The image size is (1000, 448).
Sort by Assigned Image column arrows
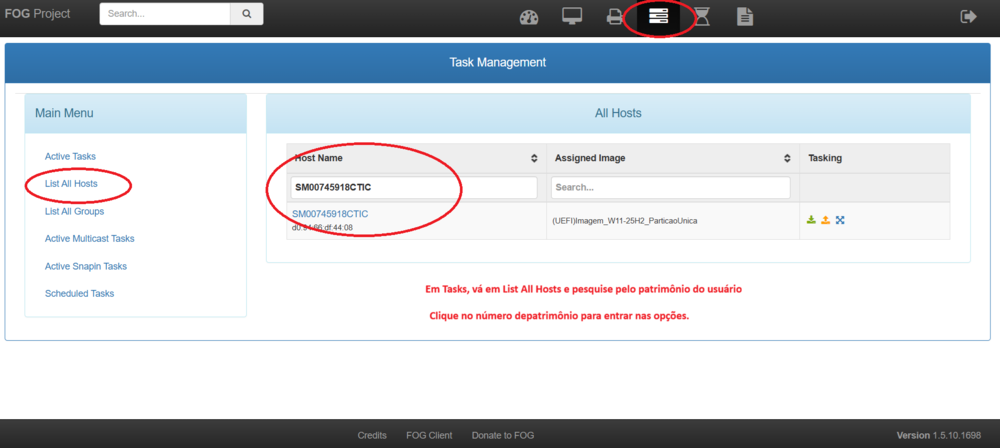[x=787, y=158]
